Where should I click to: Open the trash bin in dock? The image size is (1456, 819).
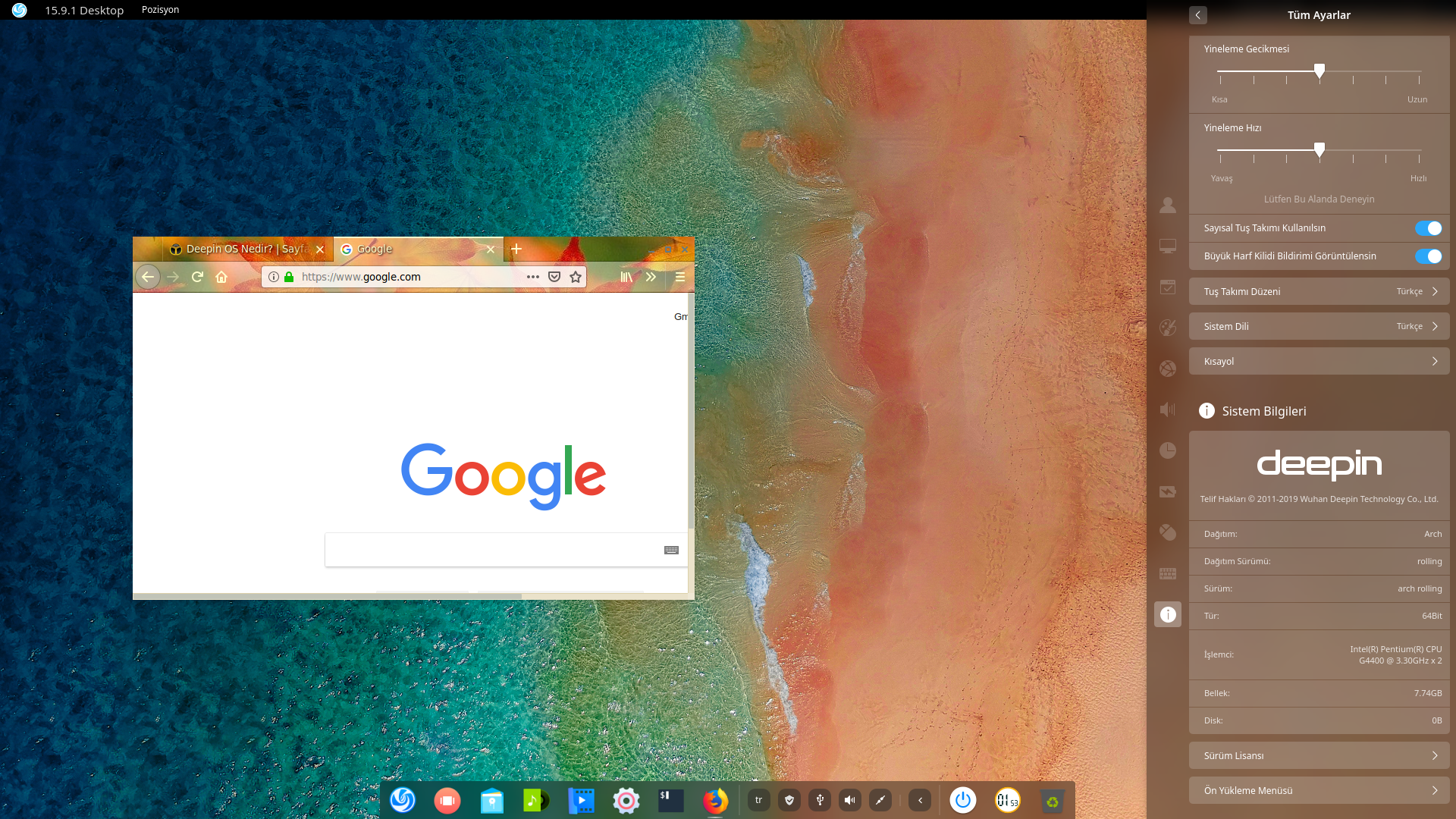point(1052,801)
